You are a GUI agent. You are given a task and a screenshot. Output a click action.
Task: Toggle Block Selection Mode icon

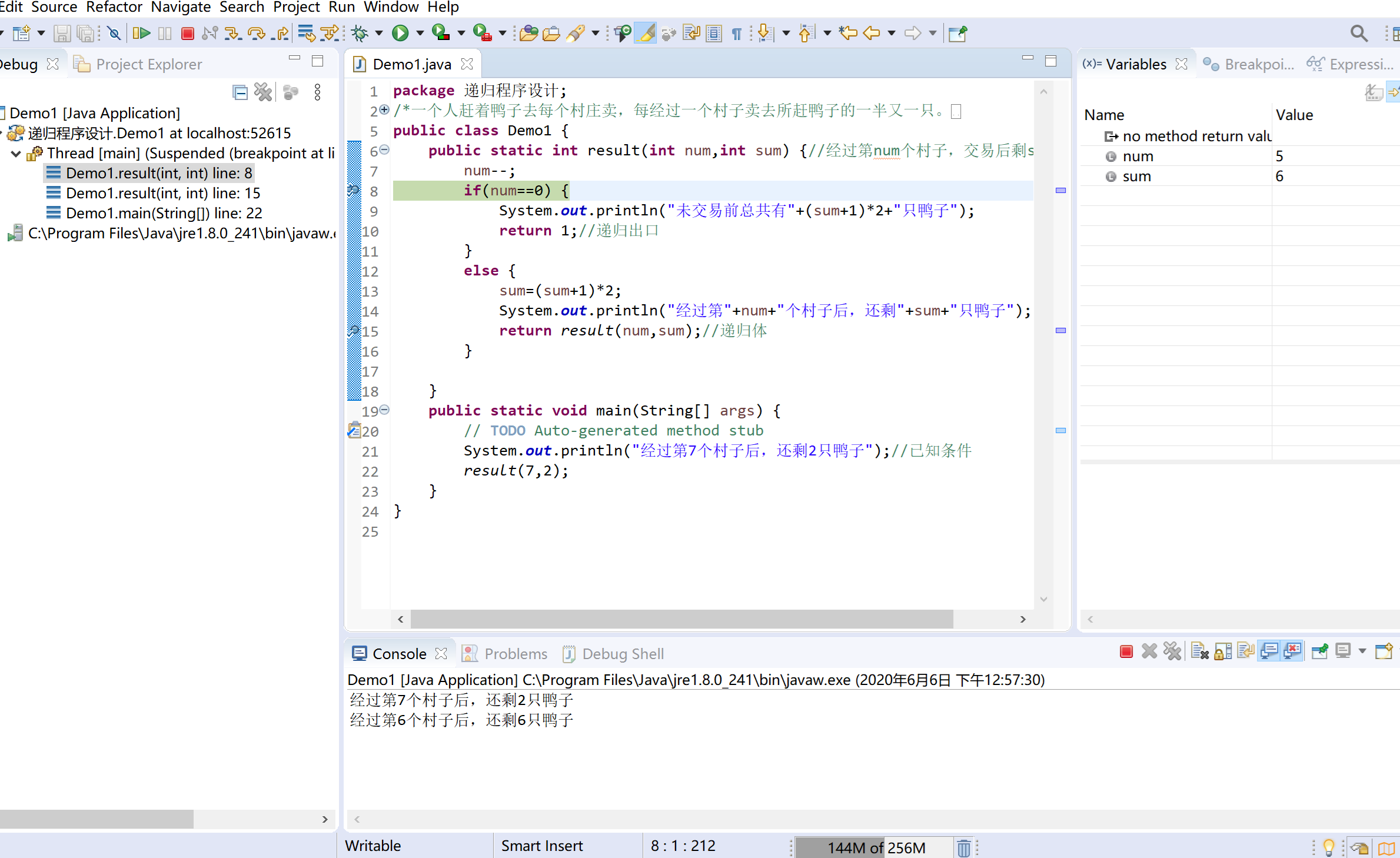click(x=714, y=34)
